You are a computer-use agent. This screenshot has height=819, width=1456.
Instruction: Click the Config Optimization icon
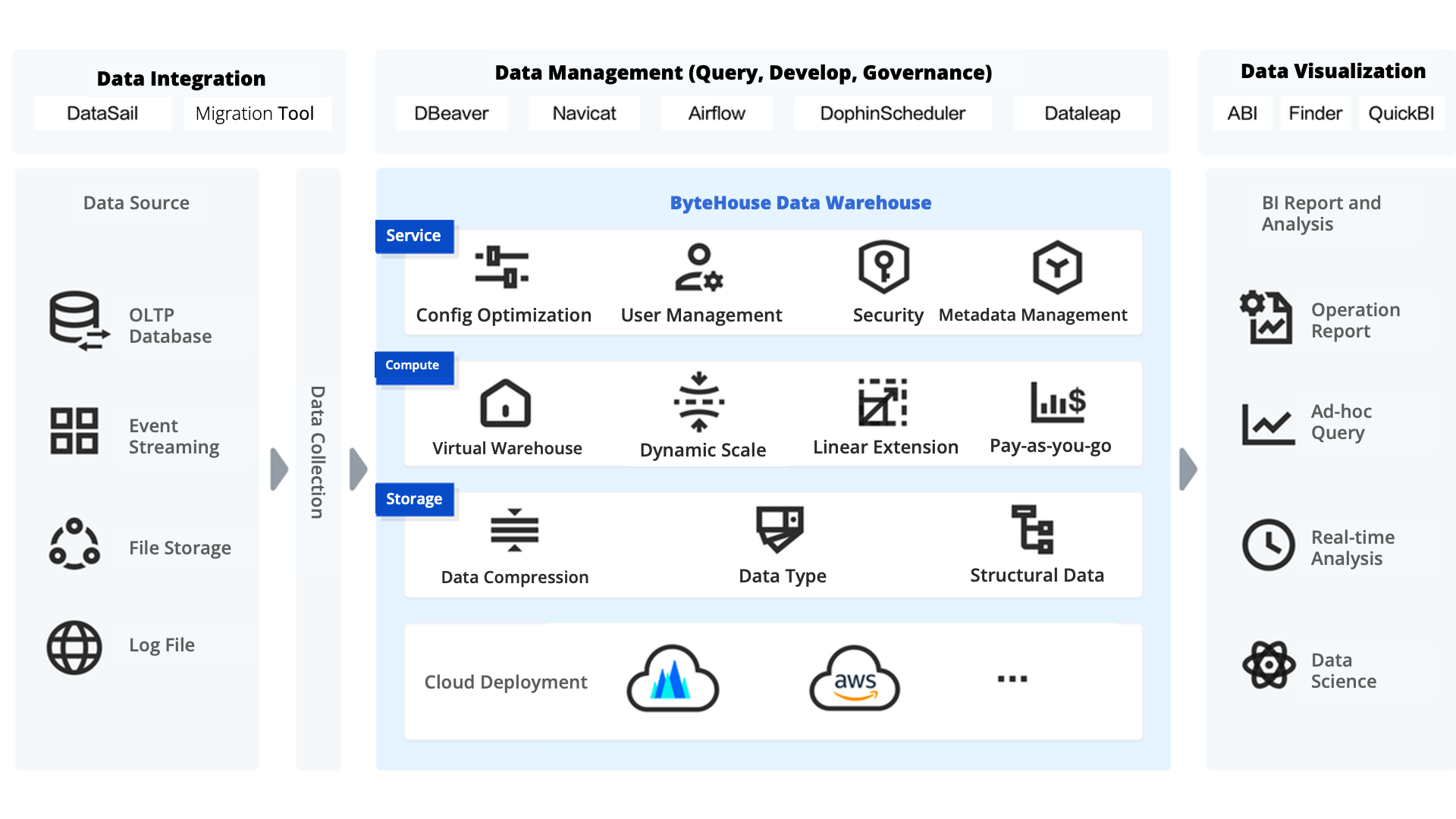[500, 267]
